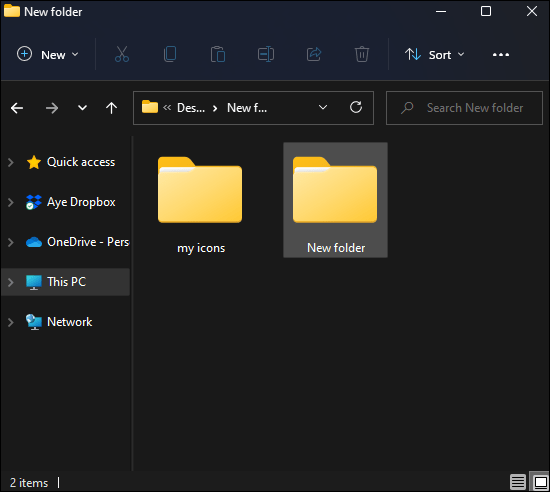
Task: Click the Share icon in toolbar
Action: coord(314,54)
